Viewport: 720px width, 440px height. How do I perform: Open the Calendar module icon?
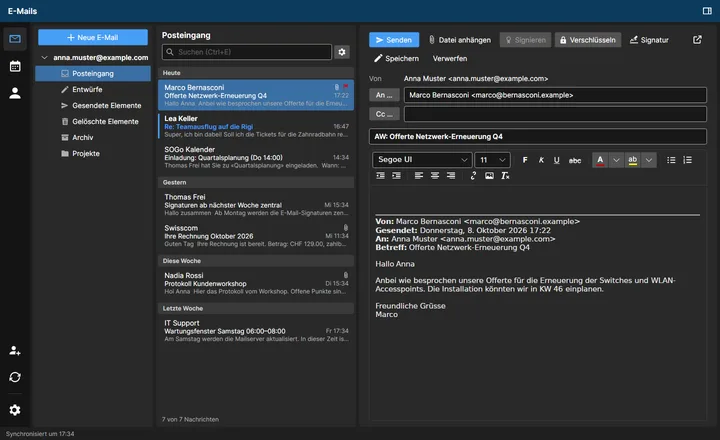click(15, 66)
